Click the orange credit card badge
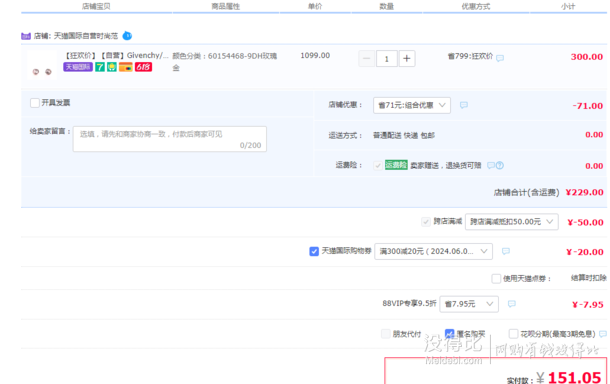This screenshot has height=384, width=610. (x=126, y=67)
